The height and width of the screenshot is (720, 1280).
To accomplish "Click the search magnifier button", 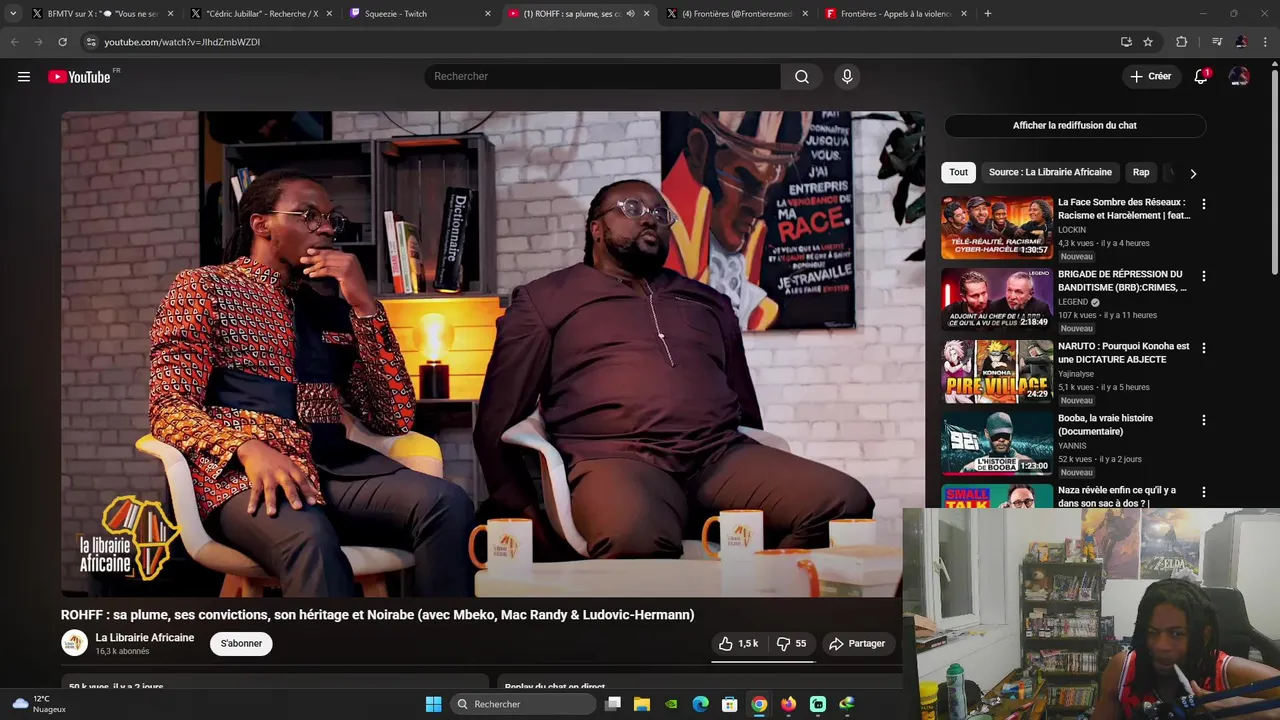I will pos(802,77).
